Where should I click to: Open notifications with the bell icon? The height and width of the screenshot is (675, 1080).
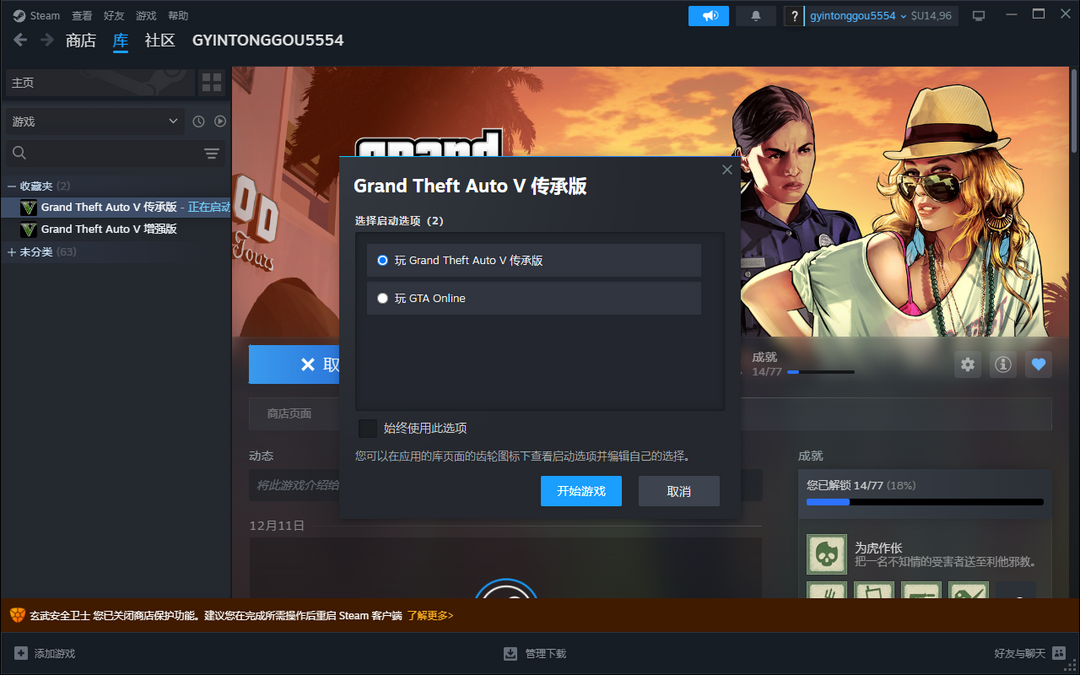click(757, 15)
